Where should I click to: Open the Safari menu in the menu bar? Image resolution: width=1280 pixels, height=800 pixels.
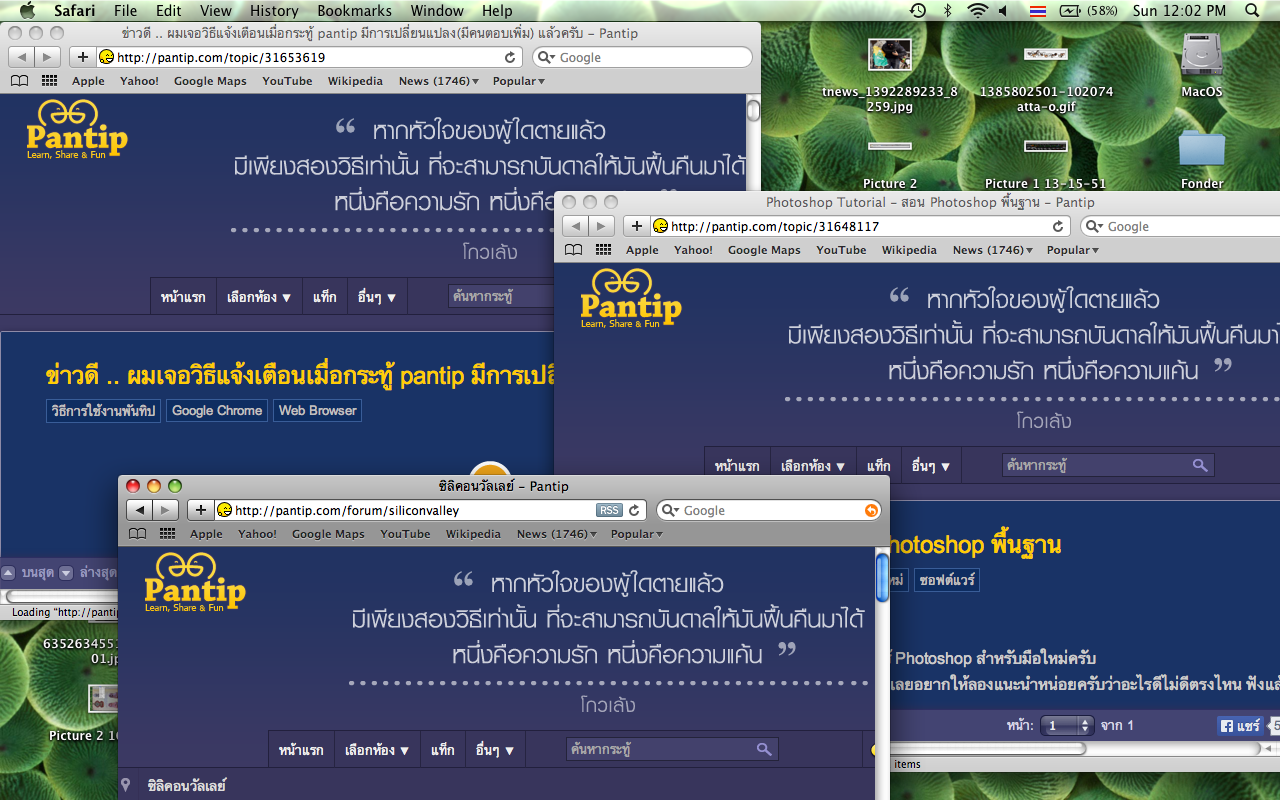tap(75, 11)
